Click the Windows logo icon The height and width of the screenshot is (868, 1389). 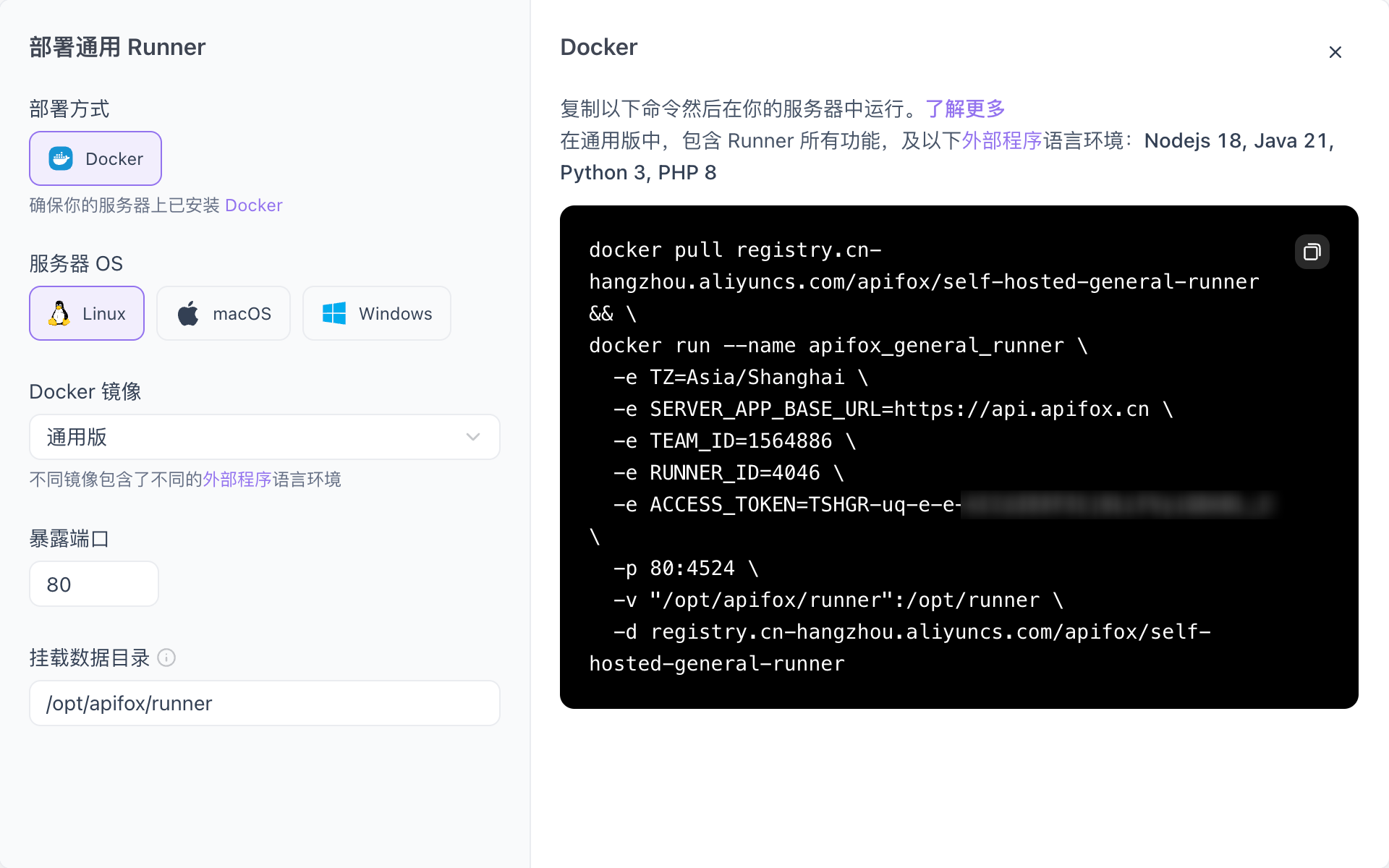333,312
